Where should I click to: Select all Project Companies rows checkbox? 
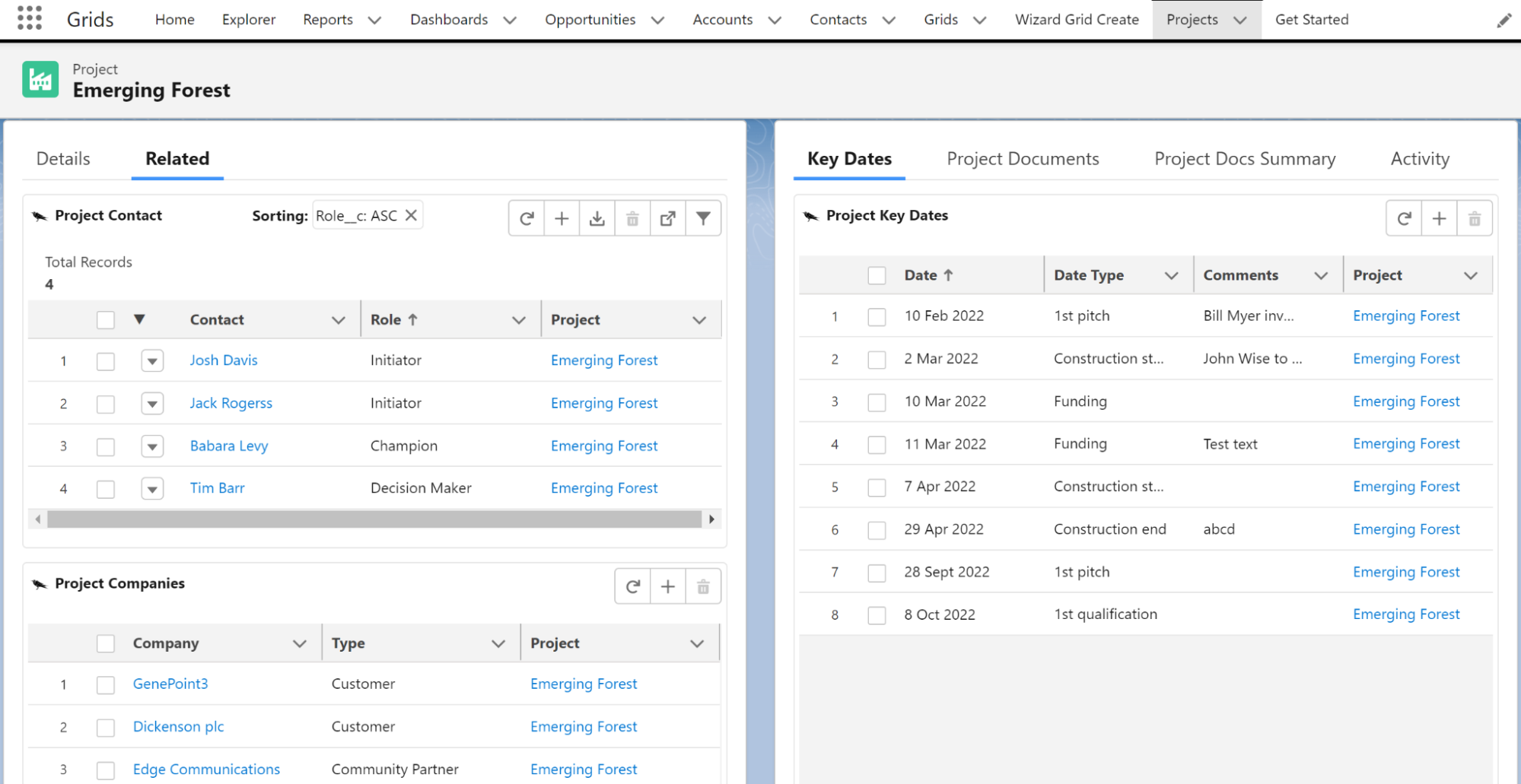106,644
